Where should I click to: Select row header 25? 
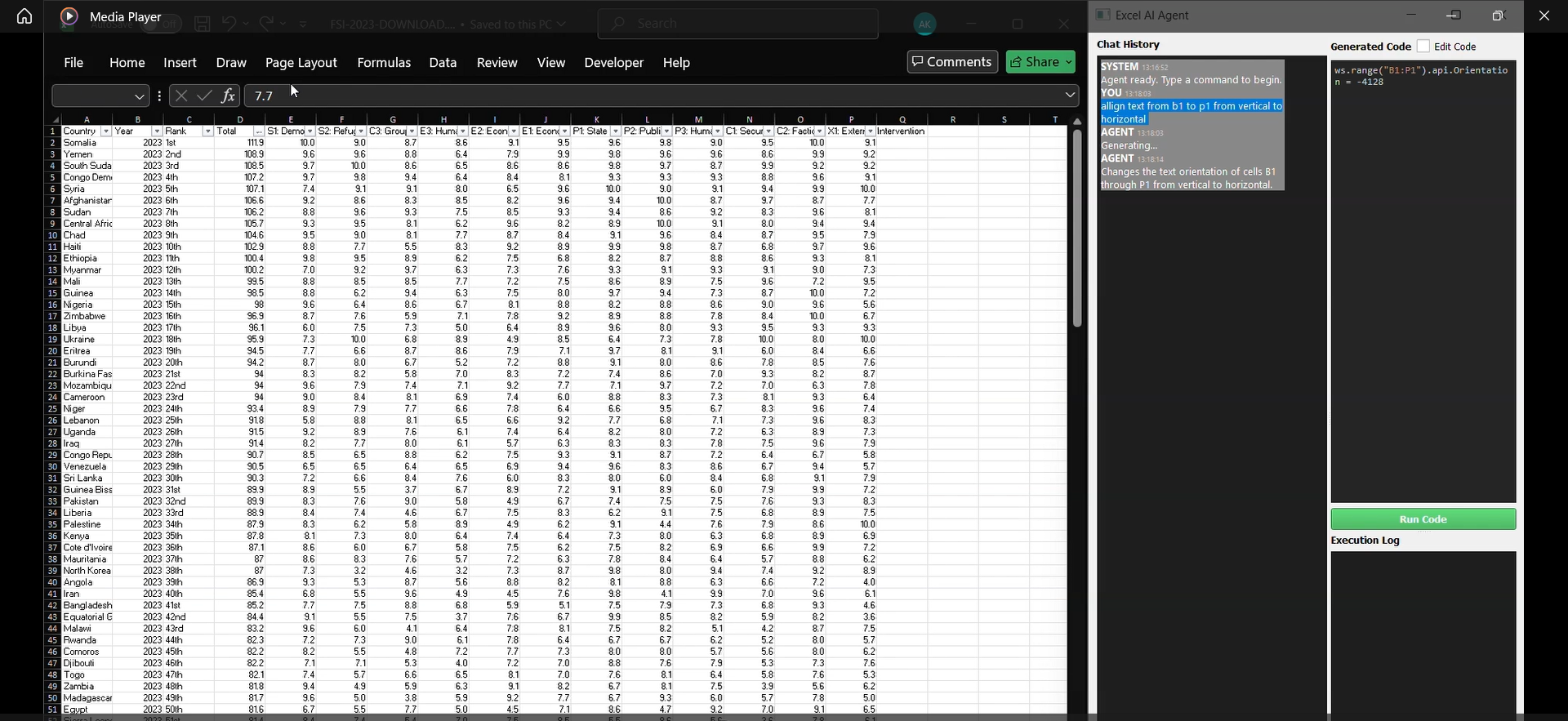pos(52,409)
